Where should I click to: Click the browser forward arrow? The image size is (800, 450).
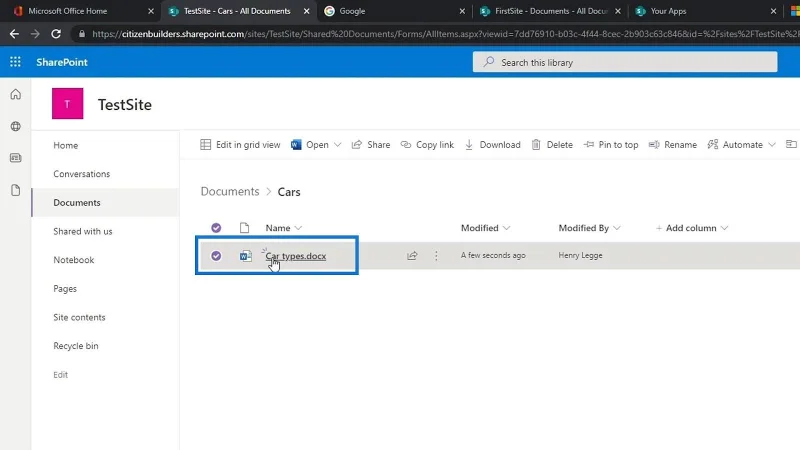[x=35, y=34]
